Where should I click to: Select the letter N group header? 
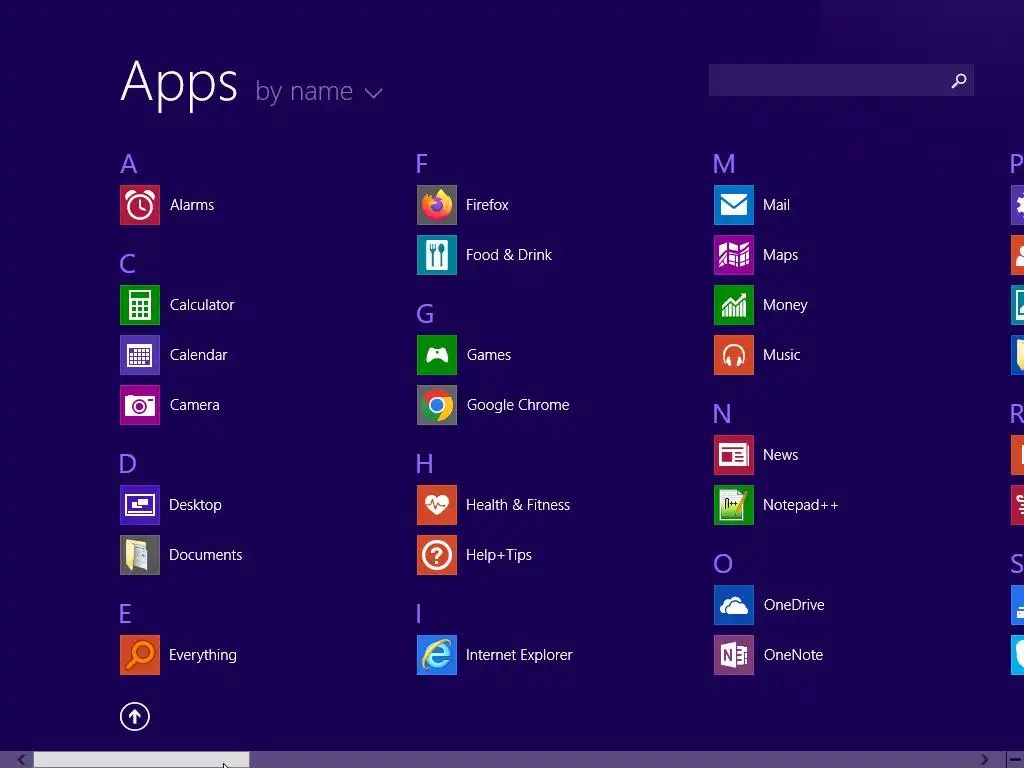[722, 414]
